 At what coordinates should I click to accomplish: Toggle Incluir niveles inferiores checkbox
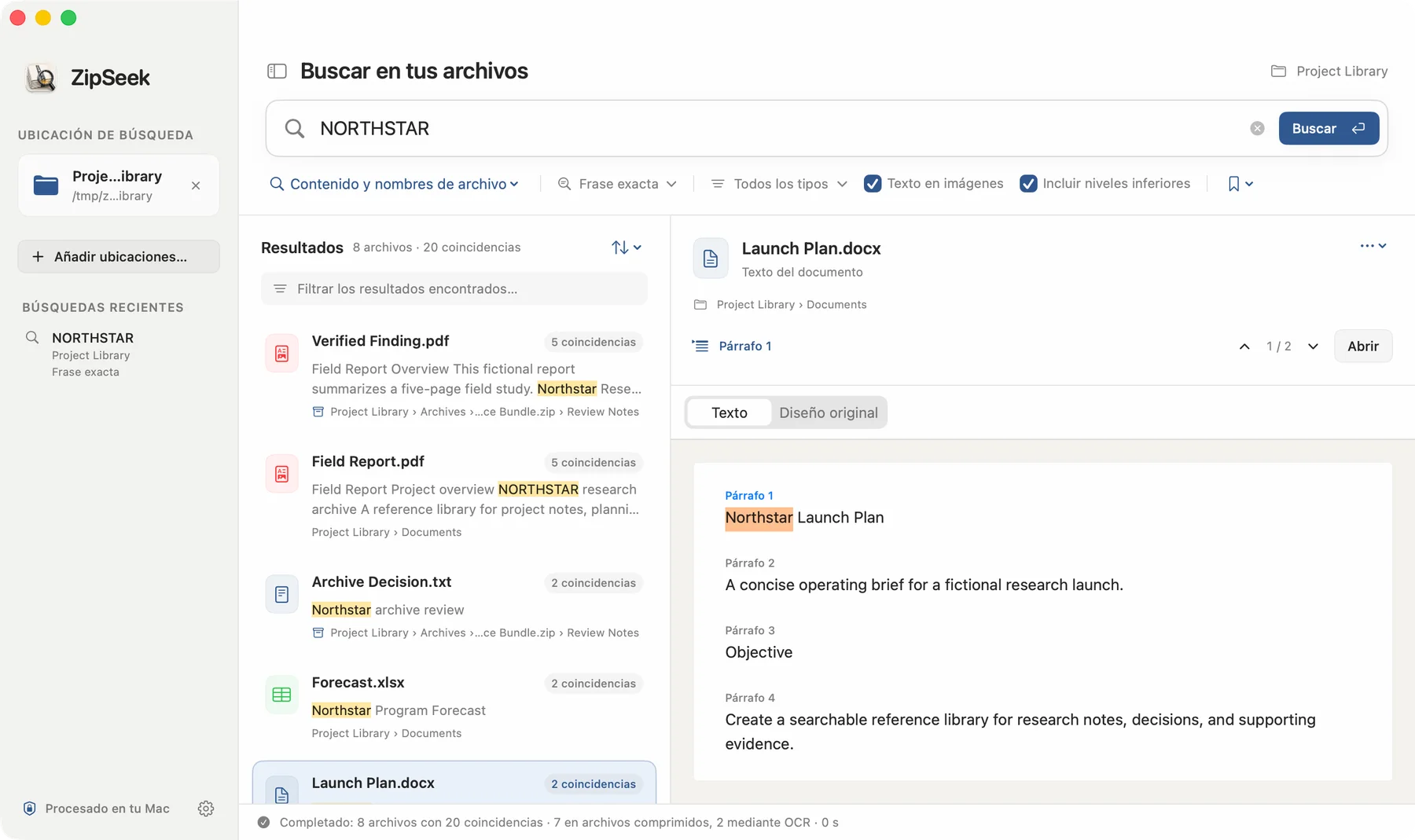pyautogui.click(x=1028, y=184)
